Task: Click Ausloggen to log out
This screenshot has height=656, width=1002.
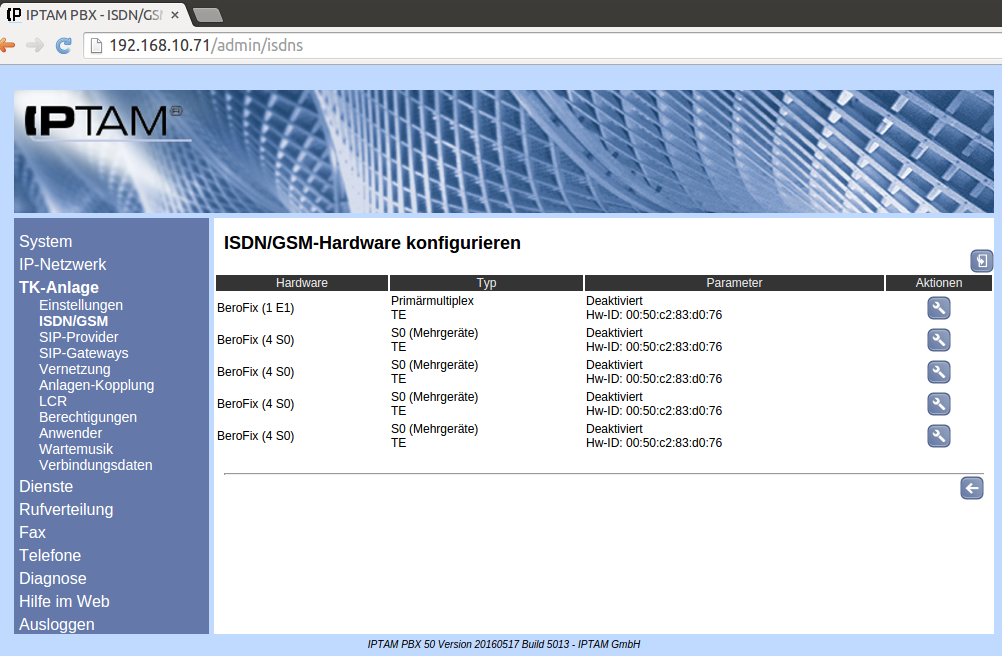Action: pyautogui.click(x=56, y=624)
